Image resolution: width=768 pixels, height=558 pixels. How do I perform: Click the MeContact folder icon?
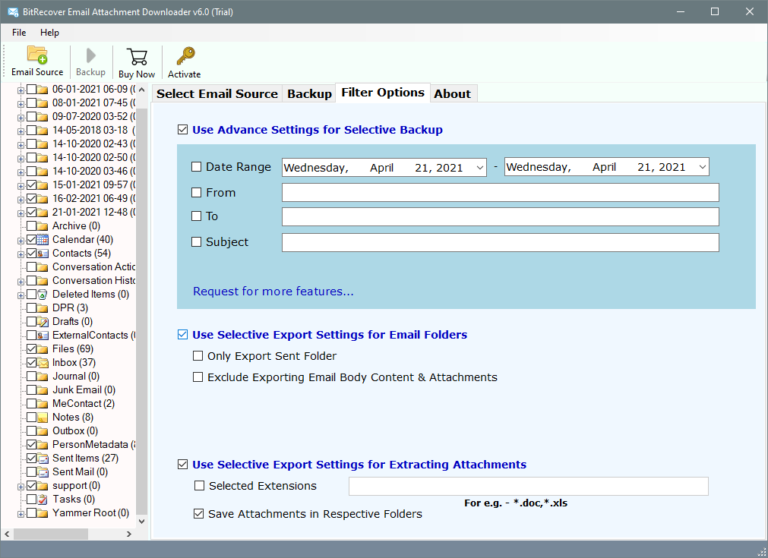[x=43, y=404]
